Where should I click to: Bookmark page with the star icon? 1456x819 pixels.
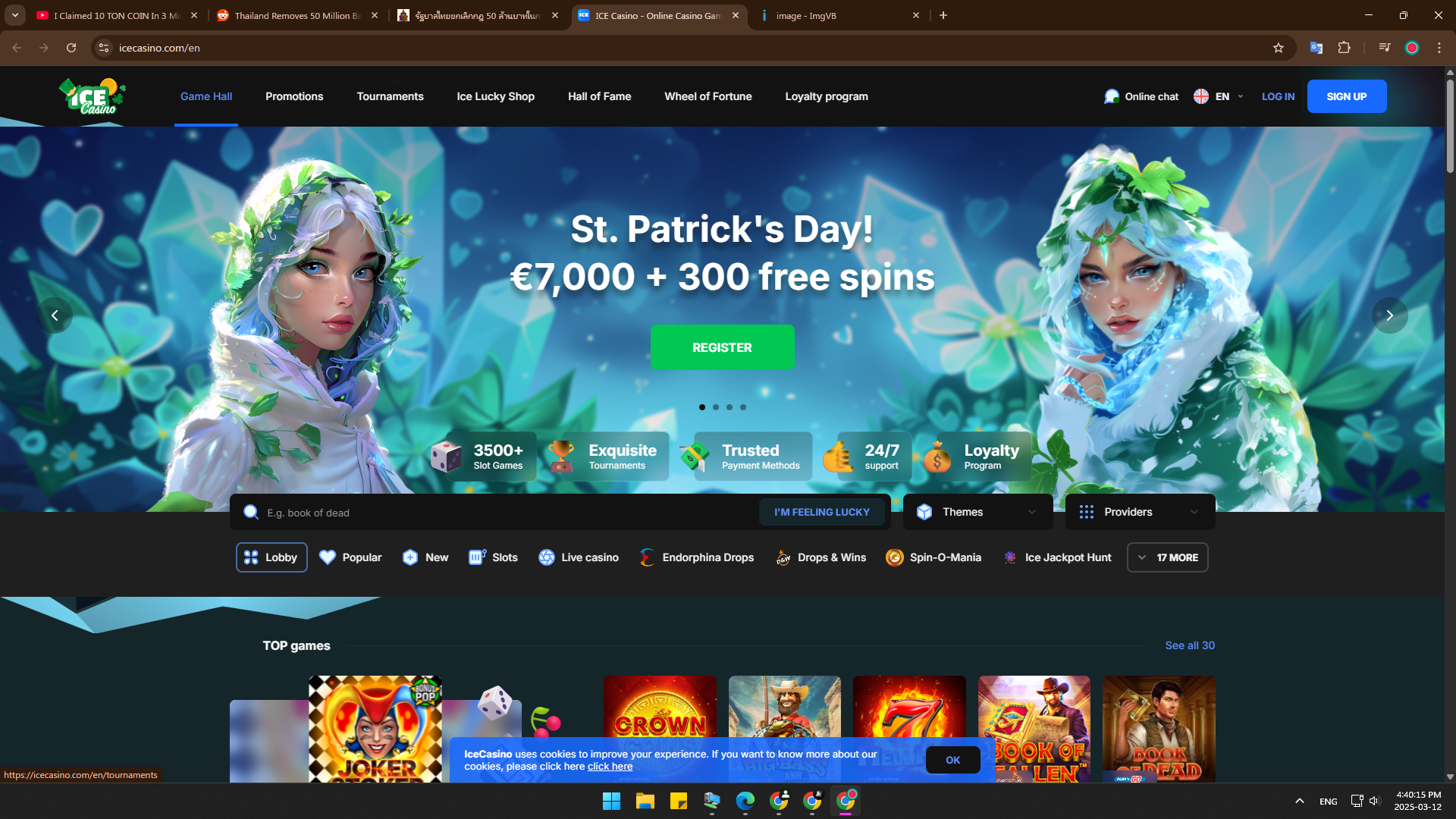(1279, 48)
